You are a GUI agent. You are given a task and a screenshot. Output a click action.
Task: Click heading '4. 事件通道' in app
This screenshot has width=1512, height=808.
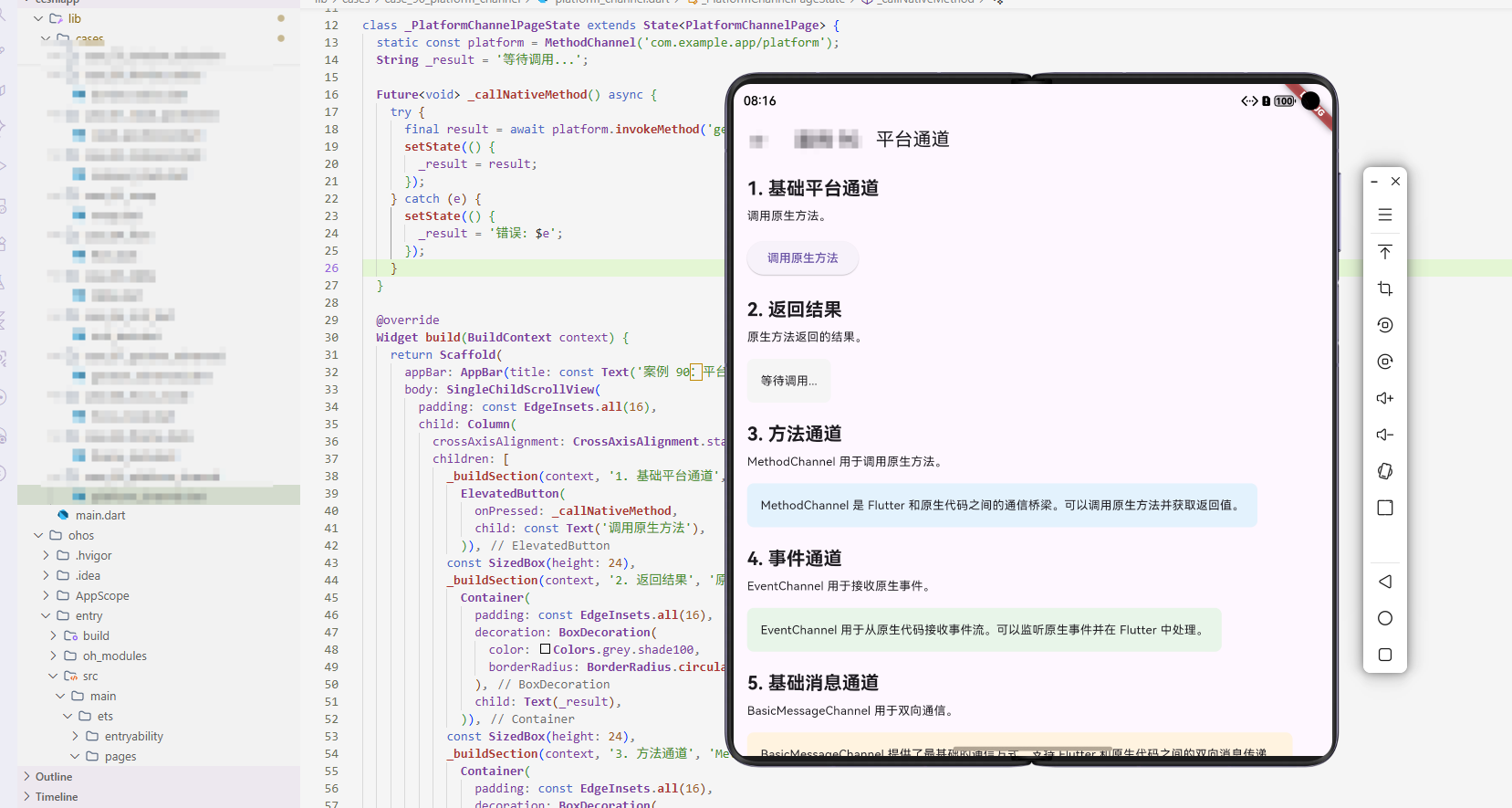click(x=794, y=558)
